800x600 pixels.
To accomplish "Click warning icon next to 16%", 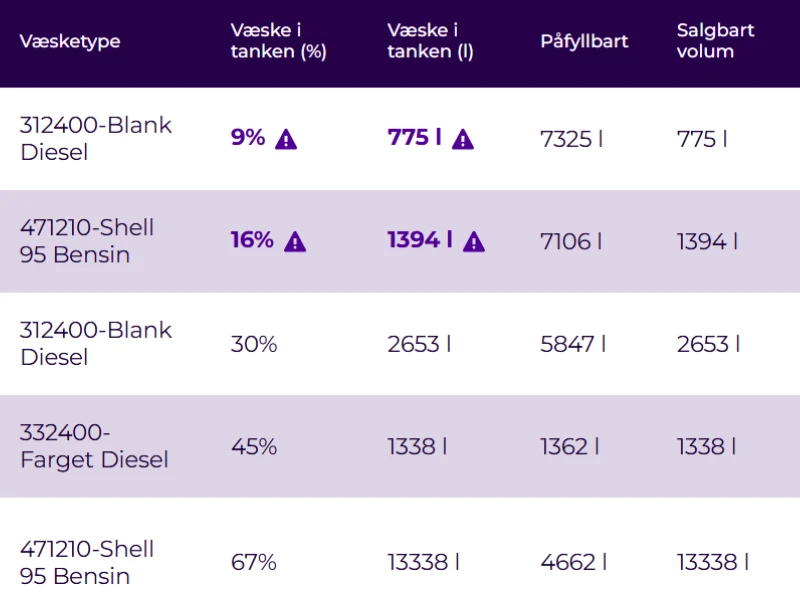I will pos(295,241).
